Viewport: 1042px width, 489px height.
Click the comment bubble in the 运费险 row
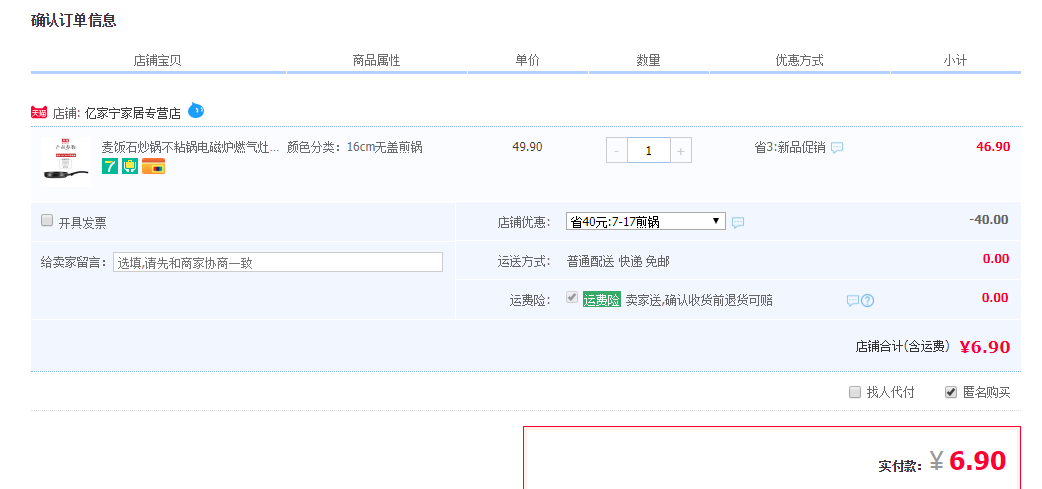853,300
